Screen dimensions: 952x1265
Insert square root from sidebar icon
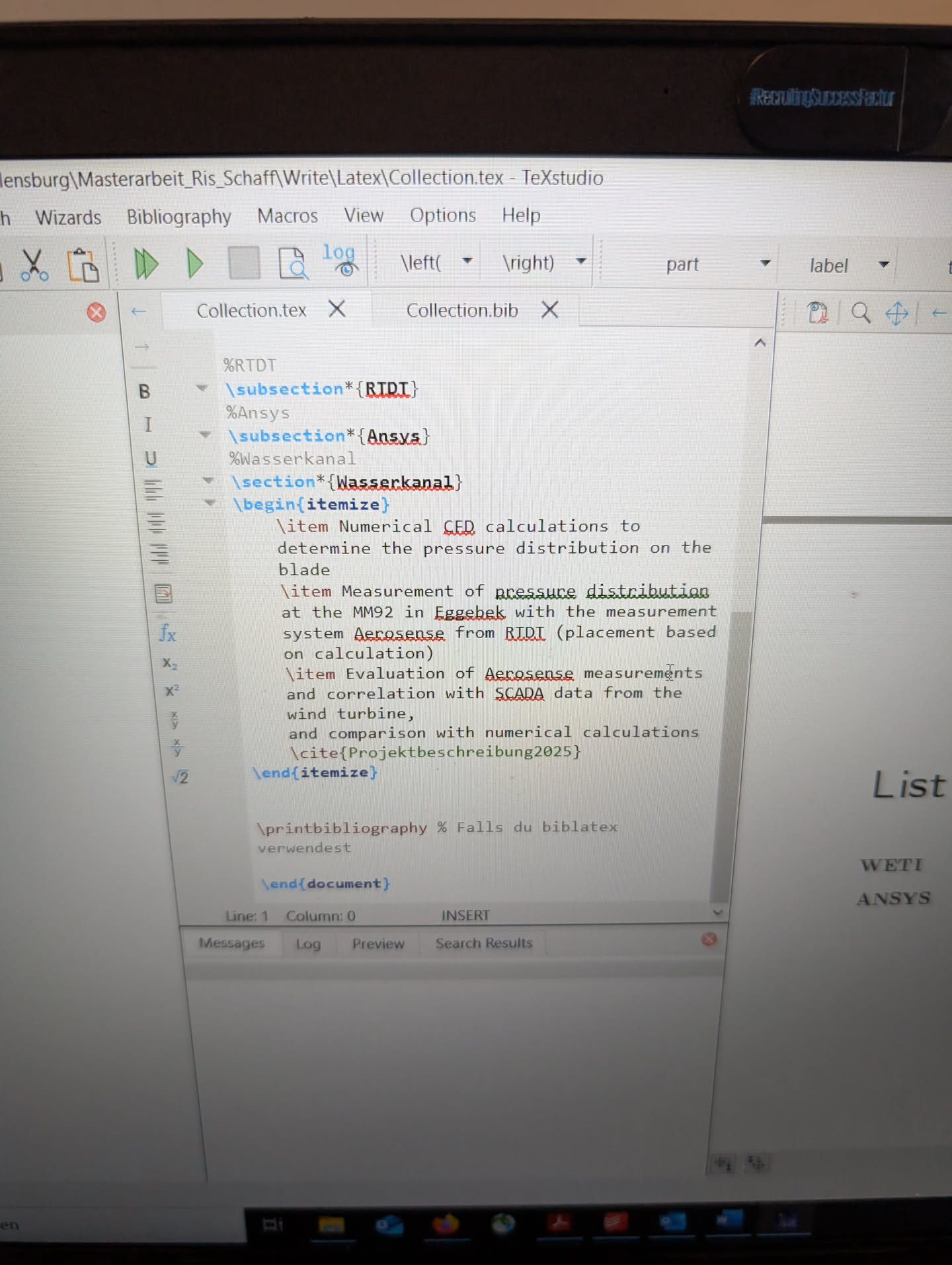pyautogui.click(x=180, y=777)
